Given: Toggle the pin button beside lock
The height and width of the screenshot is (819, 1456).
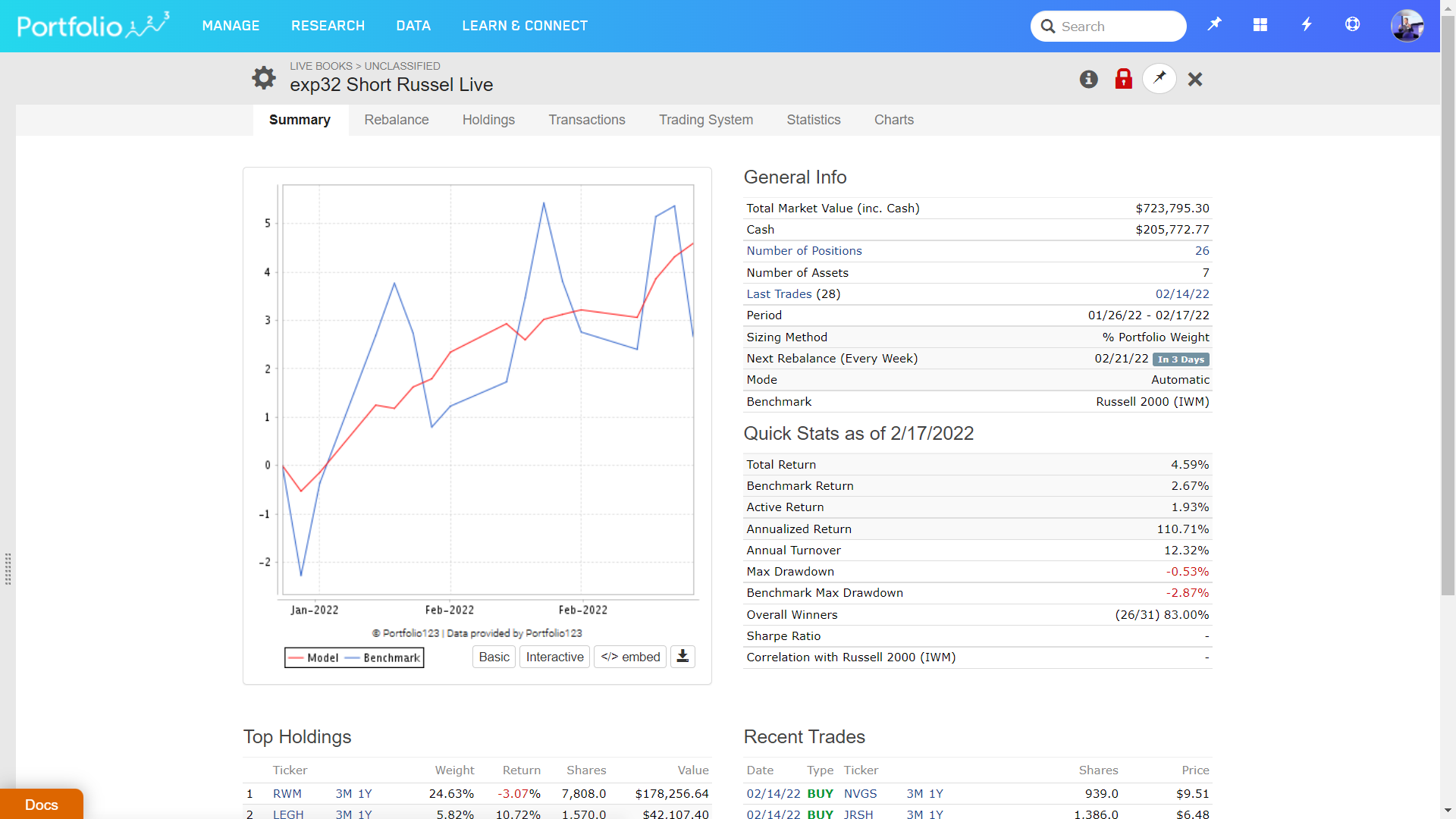Looking at the screenshot, I should click(1159, 79).
